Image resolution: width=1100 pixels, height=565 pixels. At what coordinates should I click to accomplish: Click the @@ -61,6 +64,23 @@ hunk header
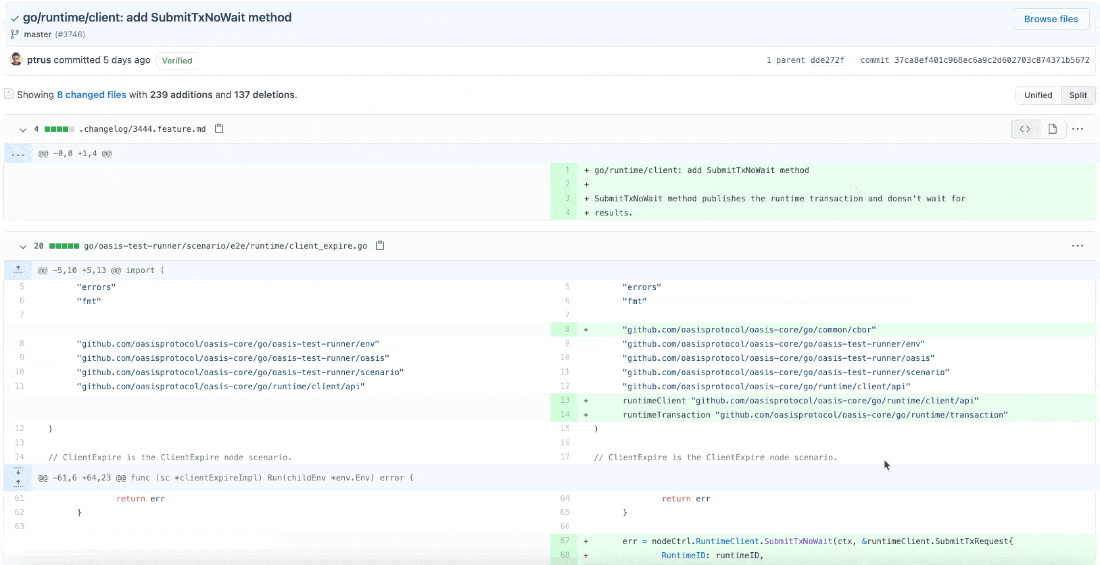(225, 477)
